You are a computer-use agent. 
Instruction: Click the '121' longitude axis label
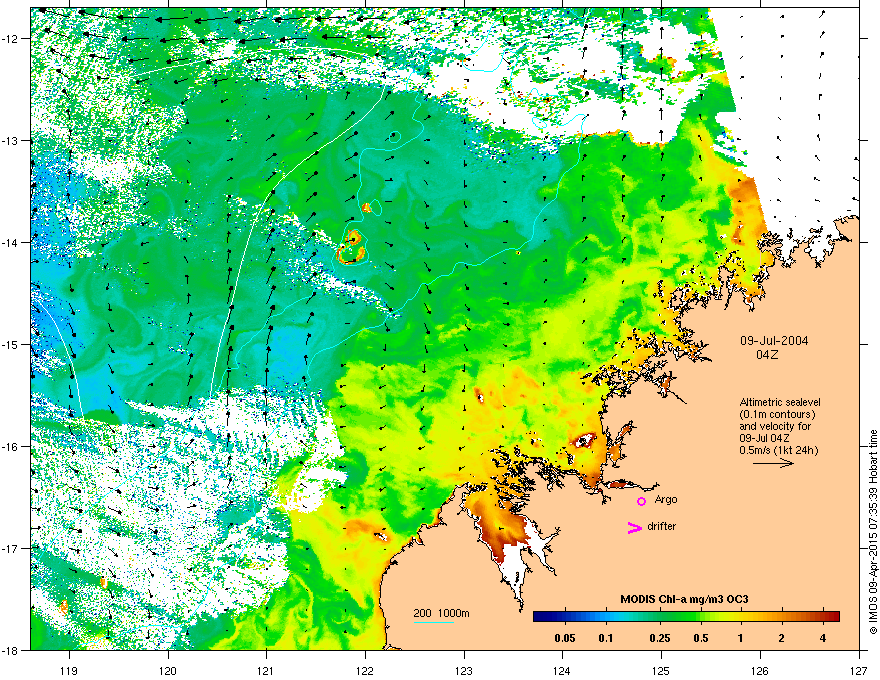(267, 670)
